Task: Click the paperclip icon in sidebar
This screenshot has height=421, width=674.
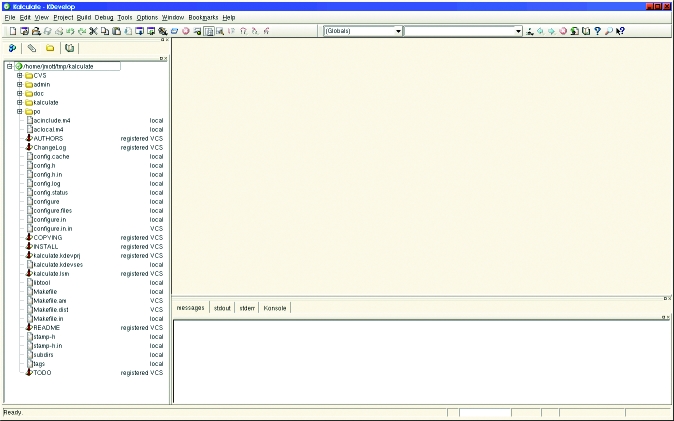Action: tap(31, 47)
